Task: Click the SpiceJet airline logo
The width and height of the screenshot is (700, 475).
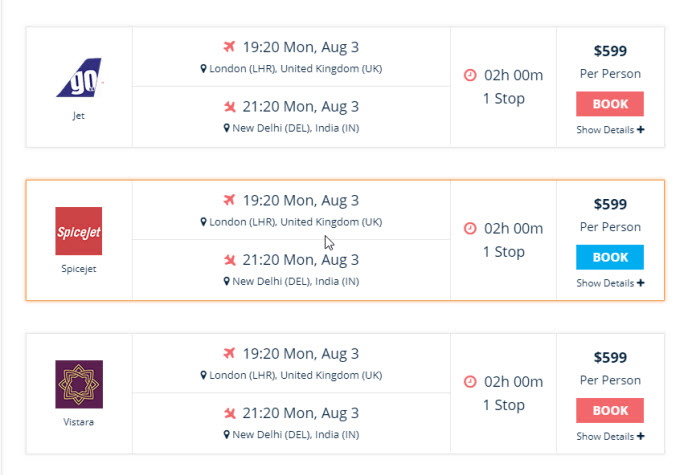Action: point(79,231)
